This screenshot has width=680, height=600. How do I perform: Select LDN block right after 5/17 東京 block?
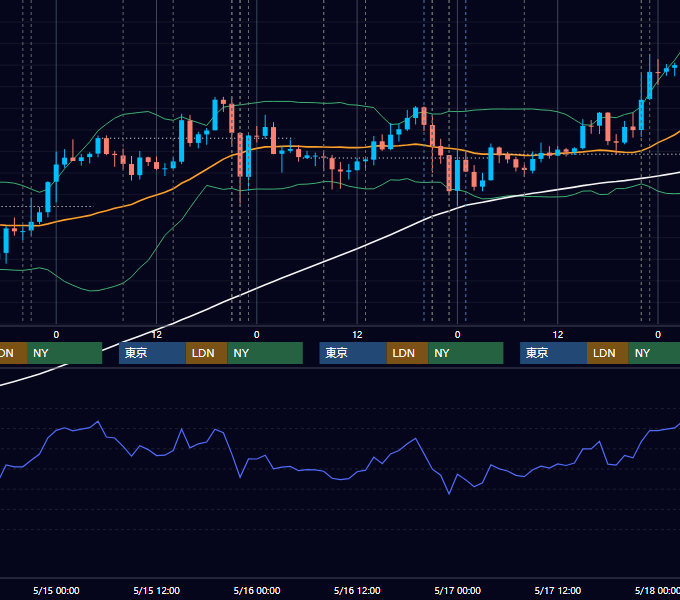pyautogui.click(x=608, y=353)
